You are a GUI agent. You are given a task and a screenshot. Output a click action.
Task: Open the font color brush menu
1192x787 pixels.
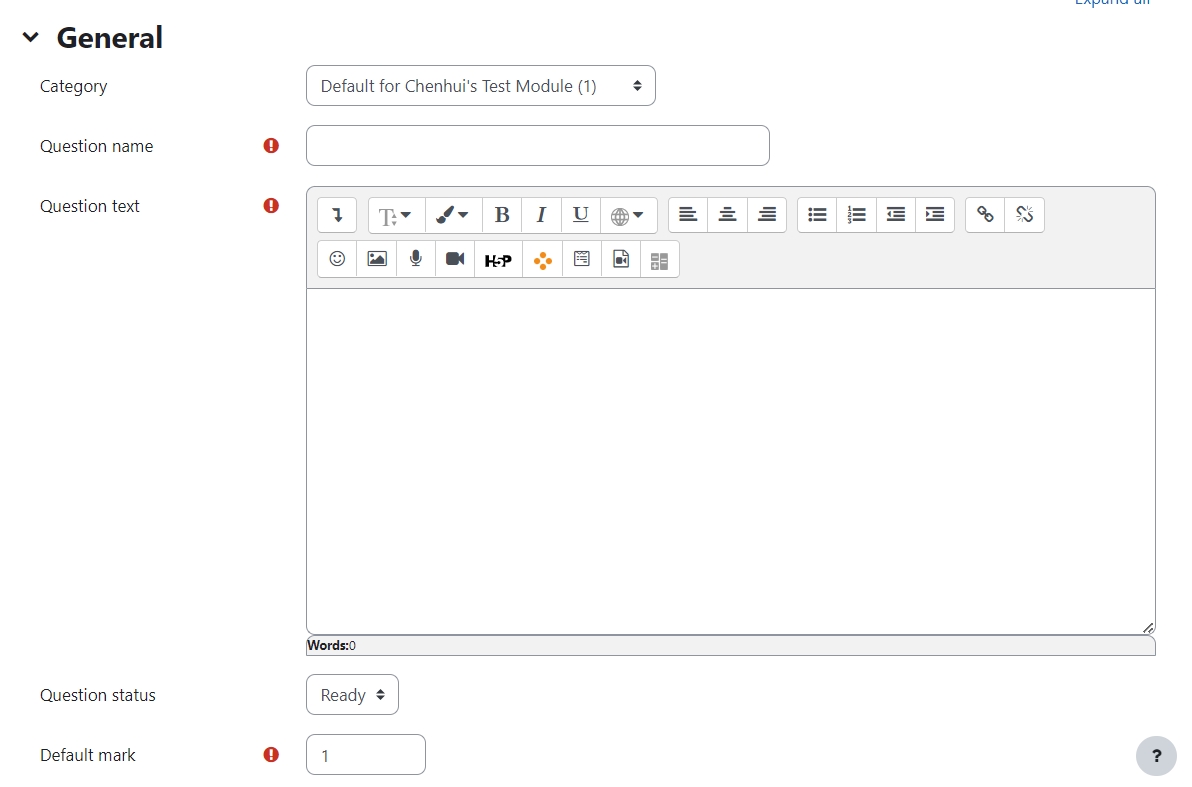coord(453,215)
